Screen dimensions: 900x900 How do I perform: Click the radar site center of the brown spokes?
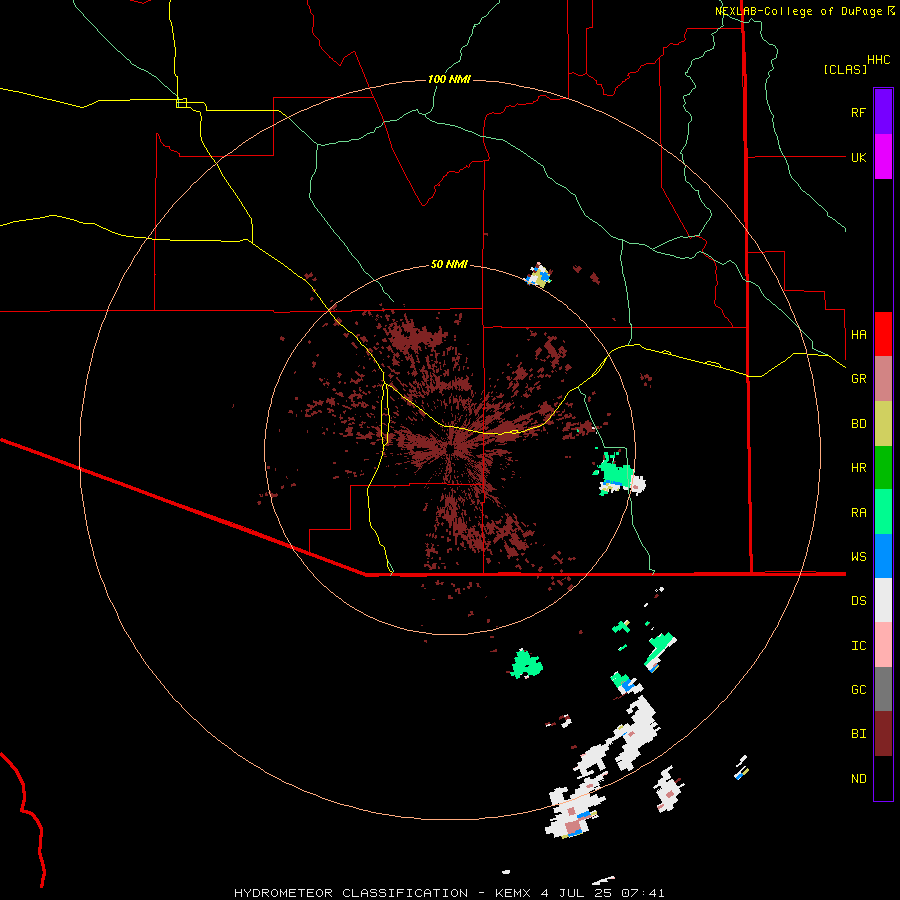click(x=450, y=449)
